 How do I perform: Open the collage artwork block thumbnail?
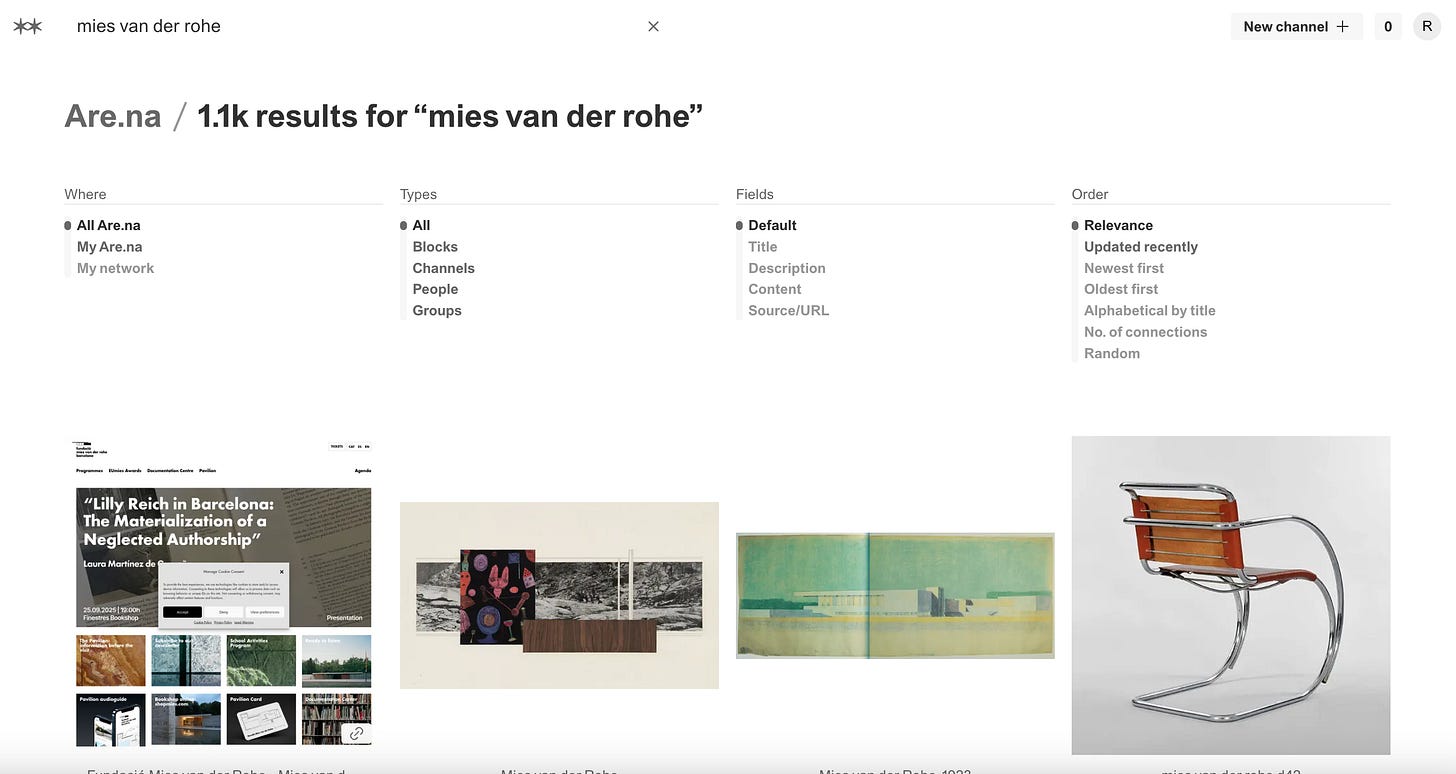559,595
